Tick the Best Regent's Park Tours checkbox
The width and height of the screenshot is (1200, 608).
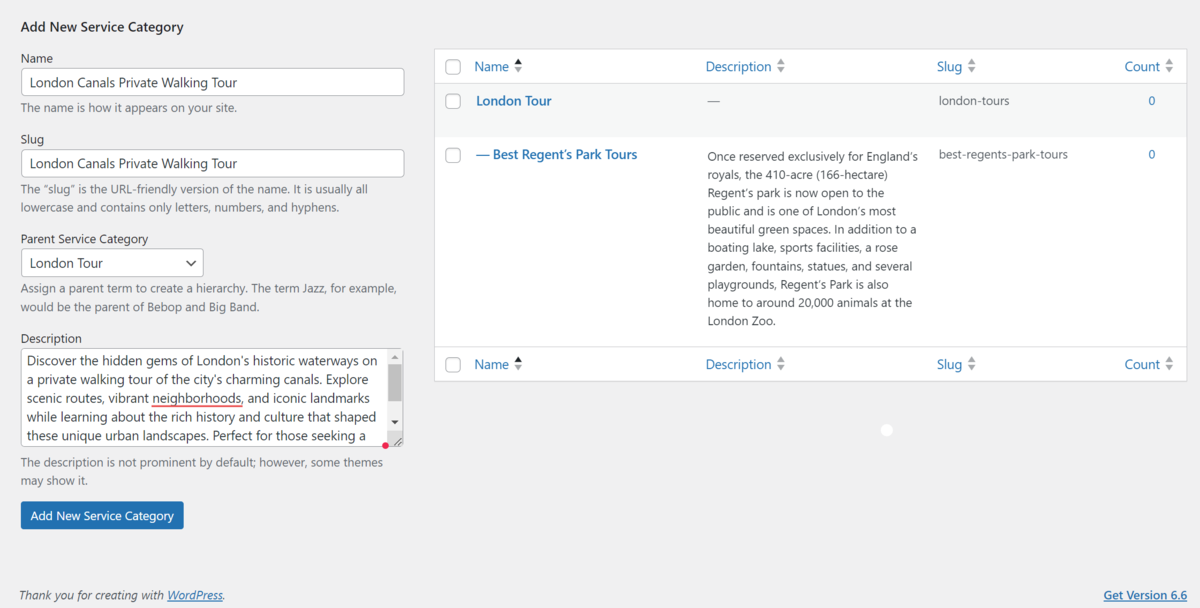pyautogui.click(x=453, y=155)
